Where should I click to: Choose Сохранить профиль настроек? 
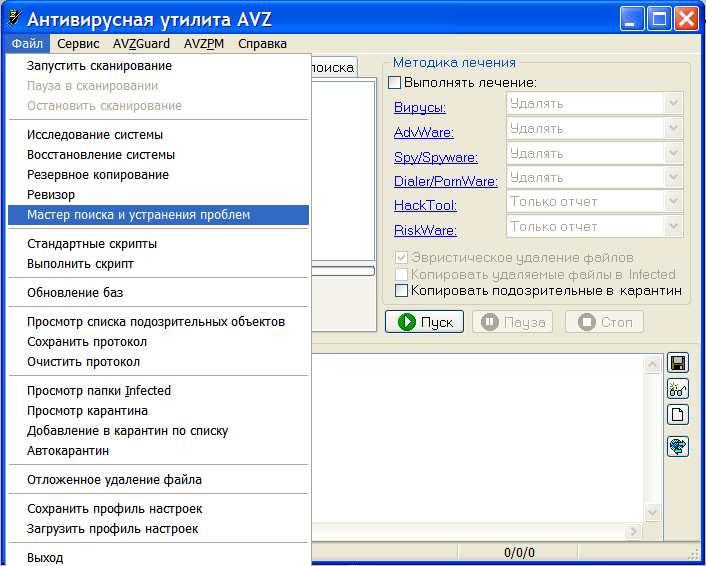[x=158, y=509]
